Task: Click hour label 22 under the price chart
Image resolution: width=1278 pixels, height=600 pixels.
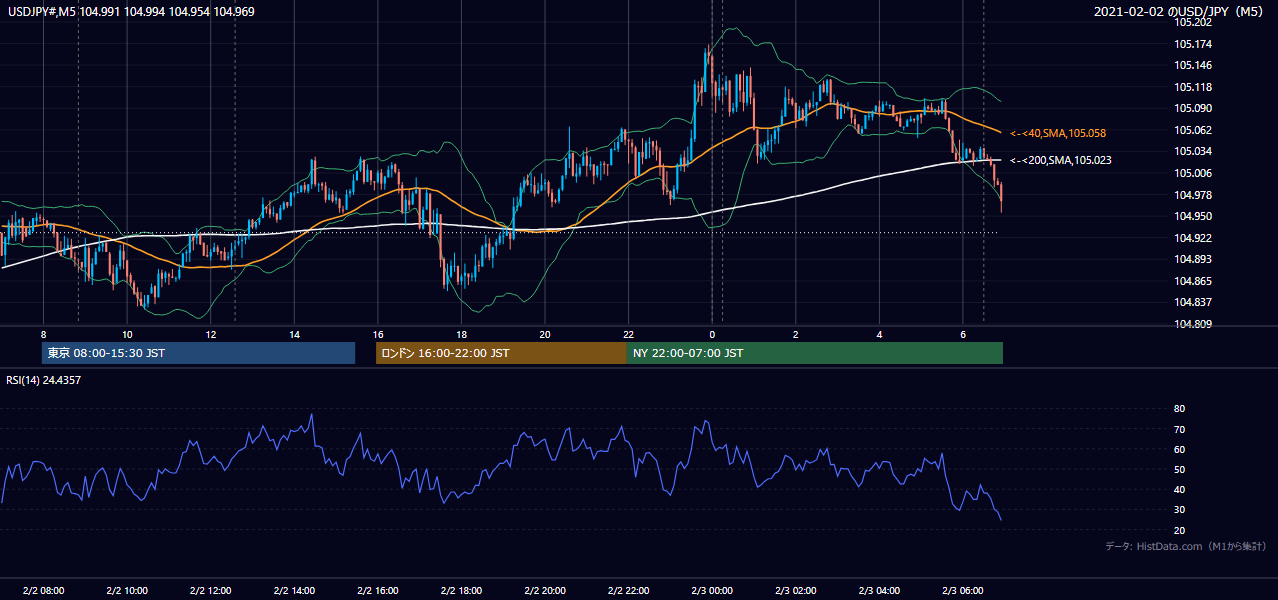Action: (x=628, y=334)
